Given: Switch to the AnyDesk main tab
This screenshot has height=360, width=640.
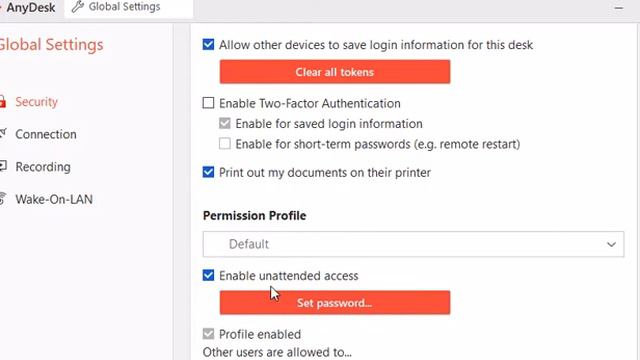Looking at the screenshot, I should [30, 7].
